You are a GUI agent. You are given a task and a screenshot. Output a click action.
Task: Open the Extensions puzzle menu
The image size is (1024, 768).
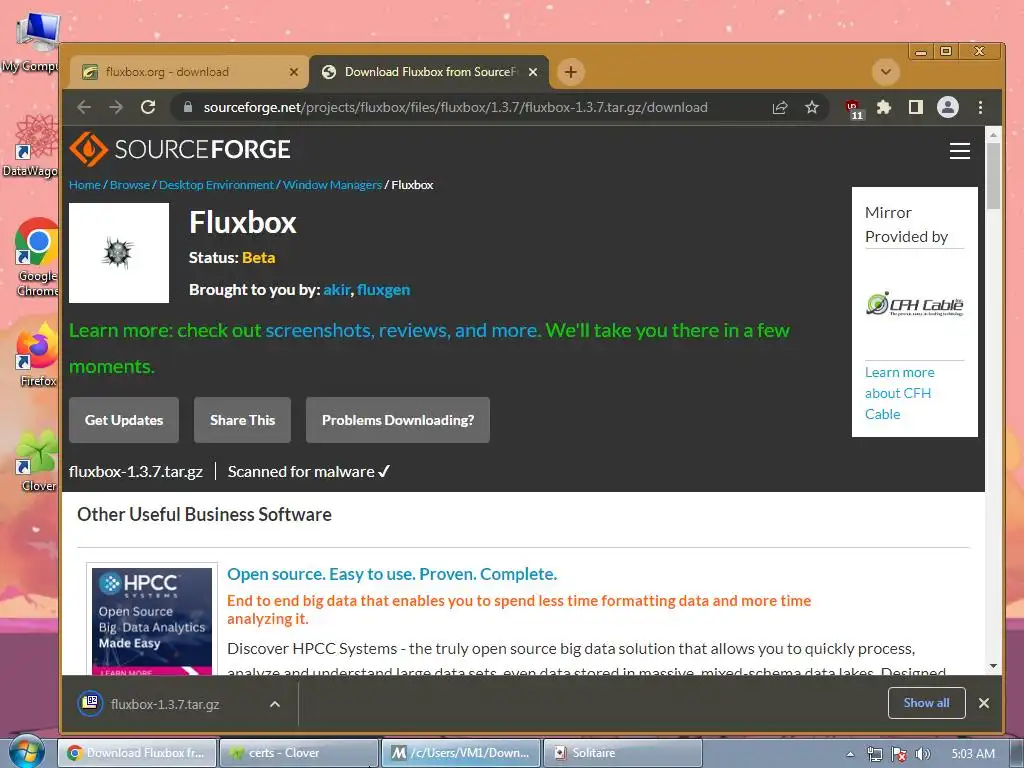[884, 107]
